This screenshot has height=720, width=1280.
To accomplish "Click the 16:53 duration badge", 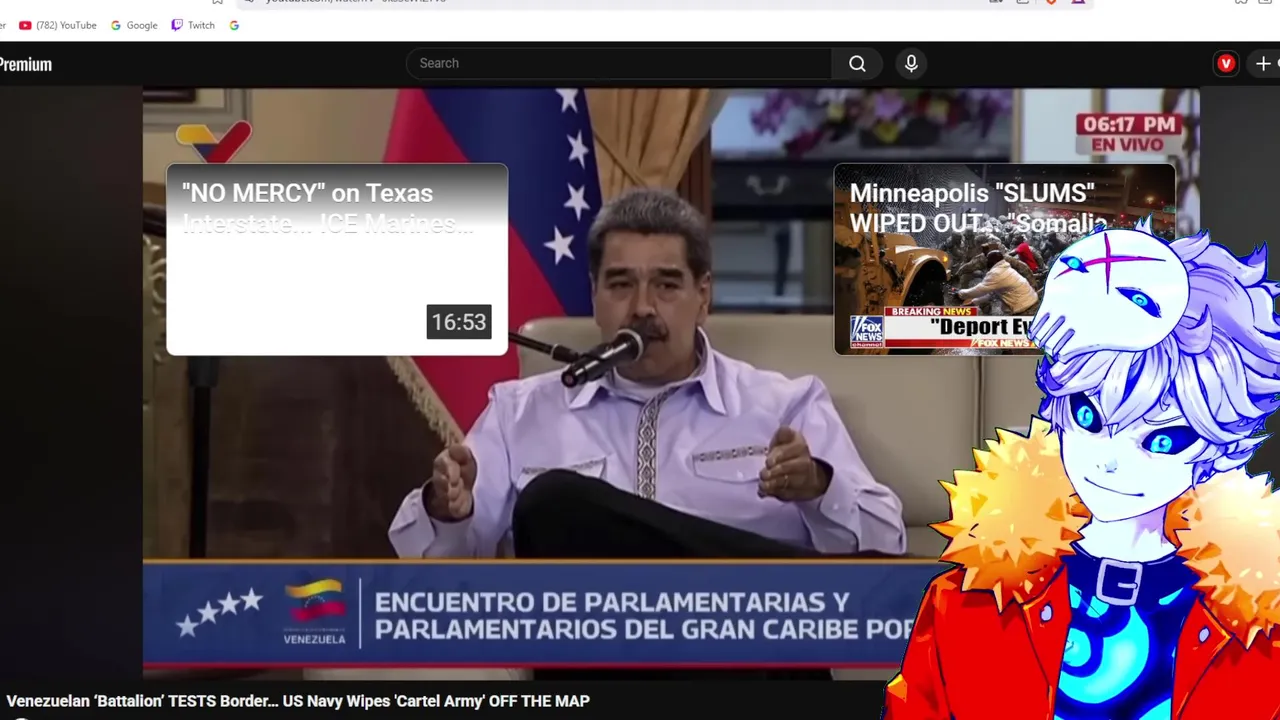I will click(x=459, y=322).
